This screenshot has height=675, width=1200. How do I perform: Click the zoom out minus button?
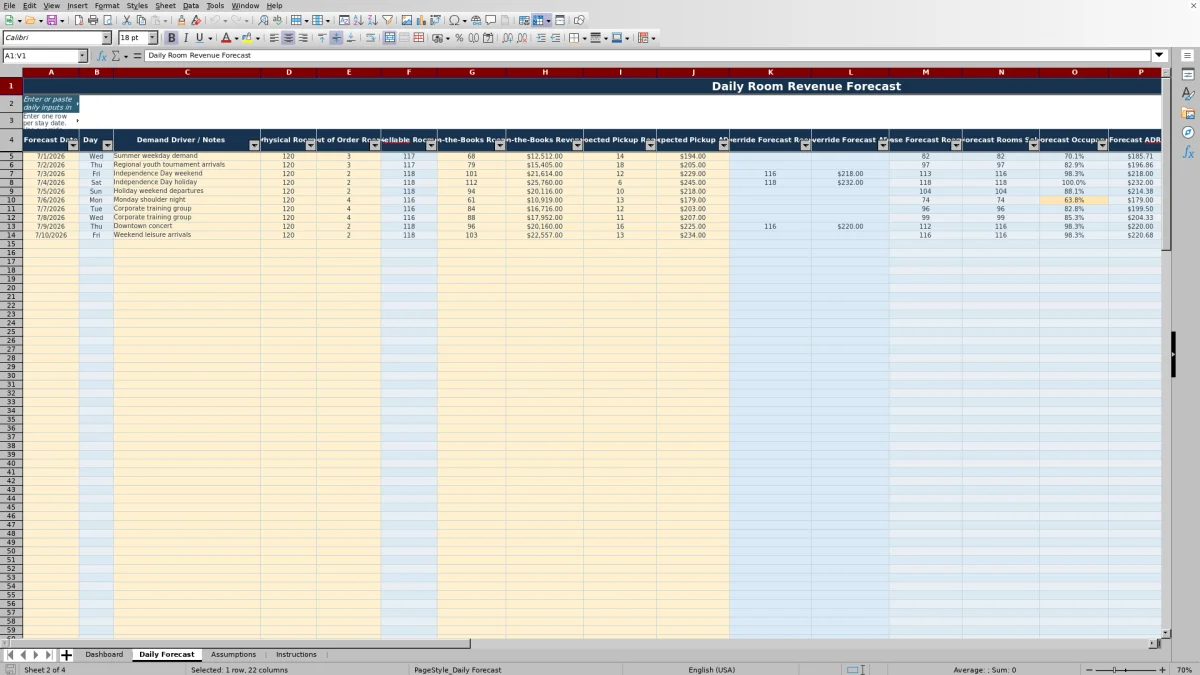point(1090,670)
